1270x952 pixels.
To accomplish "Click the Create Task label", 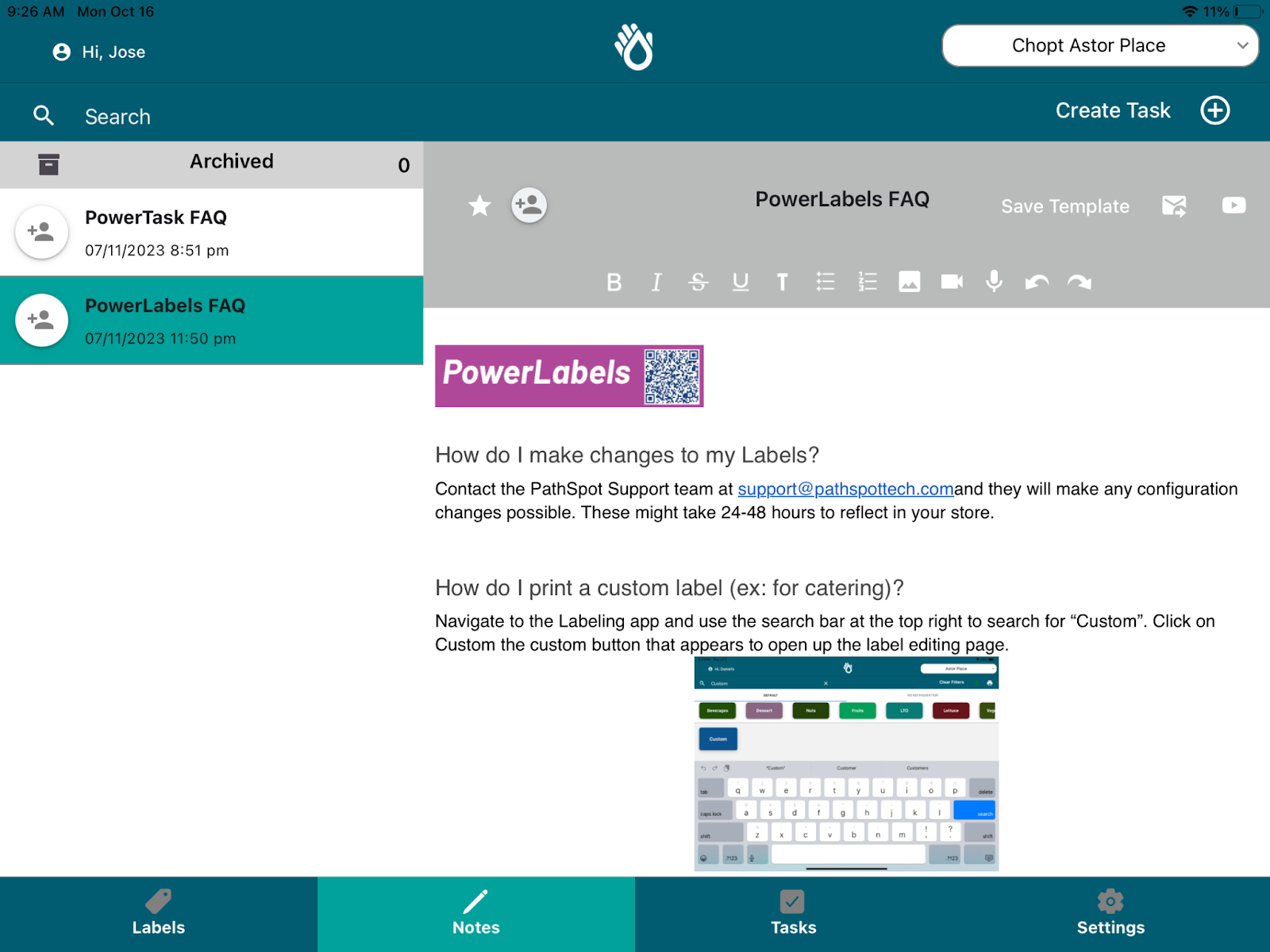I will pyautogui.click(x=1113, y=110).
